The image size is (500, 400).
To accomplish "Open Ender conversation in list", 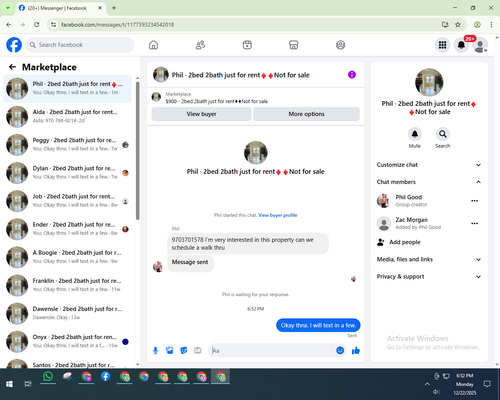I will (67, 229).
